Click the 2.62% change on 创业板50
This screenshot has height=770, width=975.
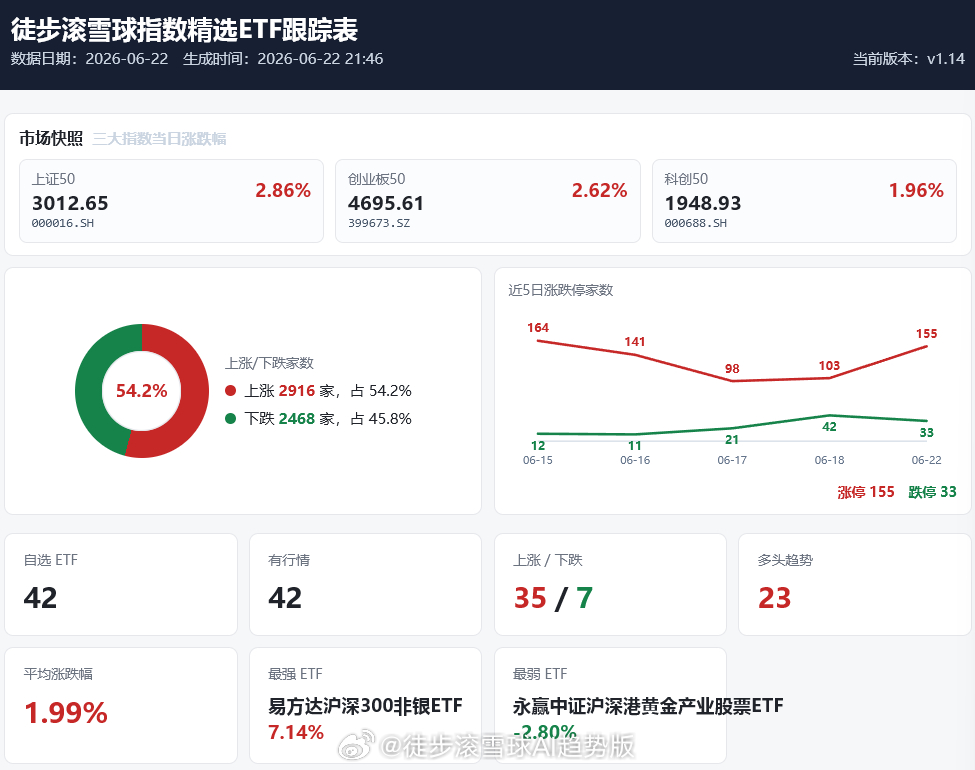(599, 190)
